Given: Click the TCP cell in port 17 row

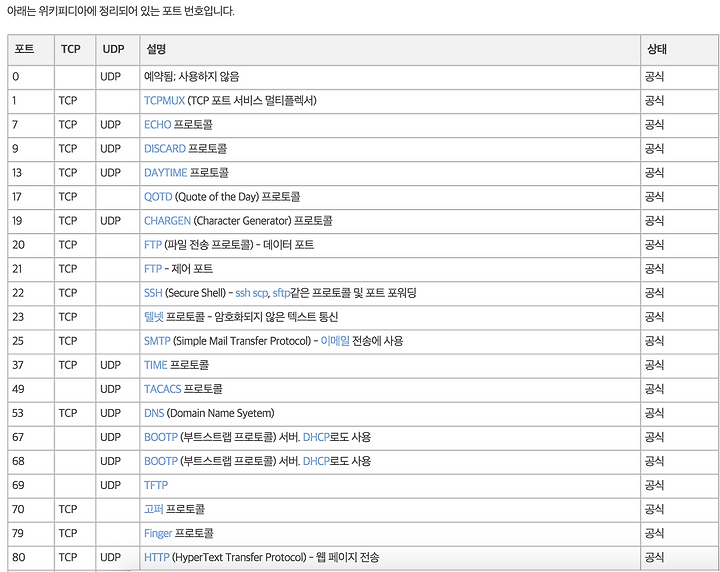Looking at the screenshot, I should [75, 196].
